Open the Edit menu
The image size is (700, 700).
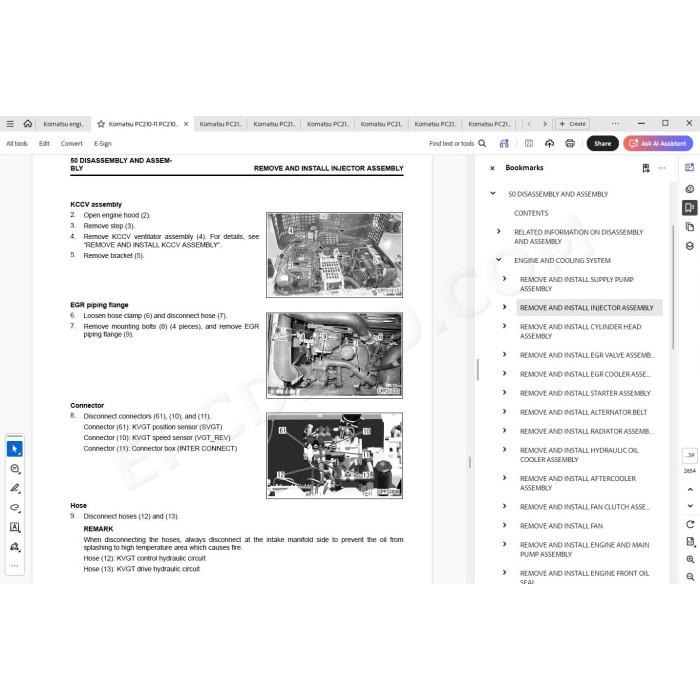pyautogui.click(x=44, y=143)
